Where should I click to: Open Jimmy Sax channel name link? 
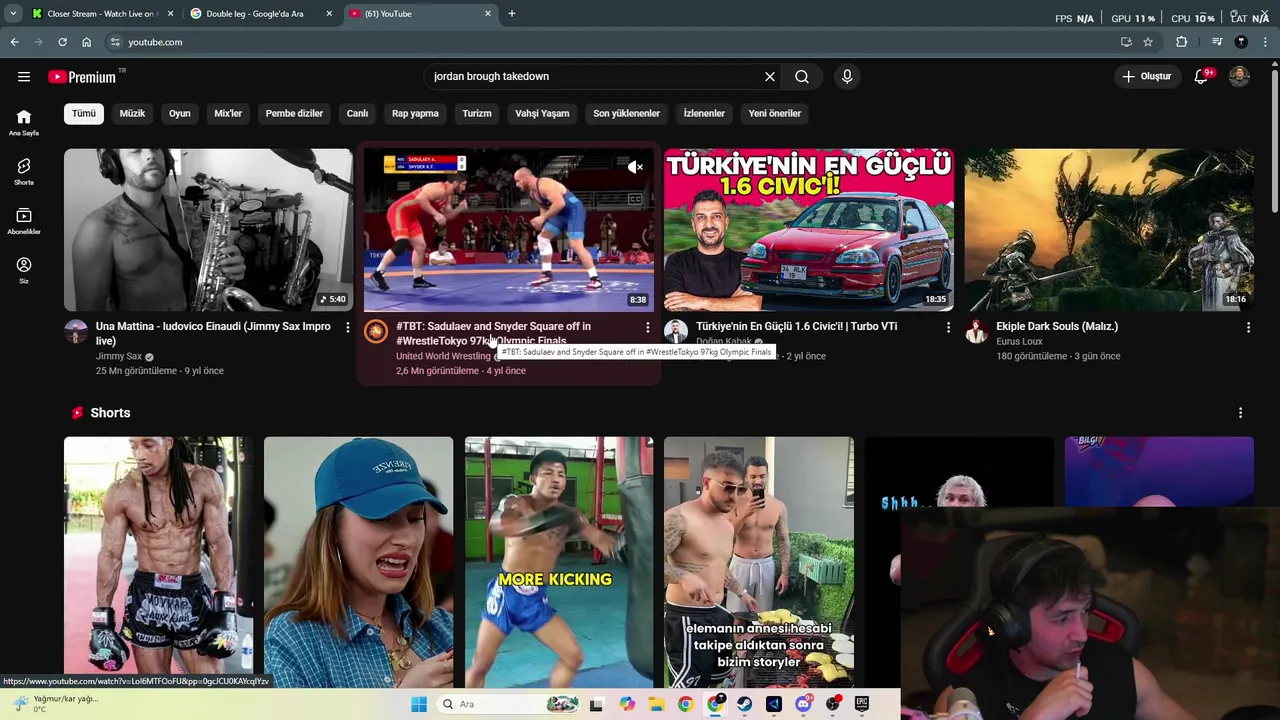(x=119, y=356)
